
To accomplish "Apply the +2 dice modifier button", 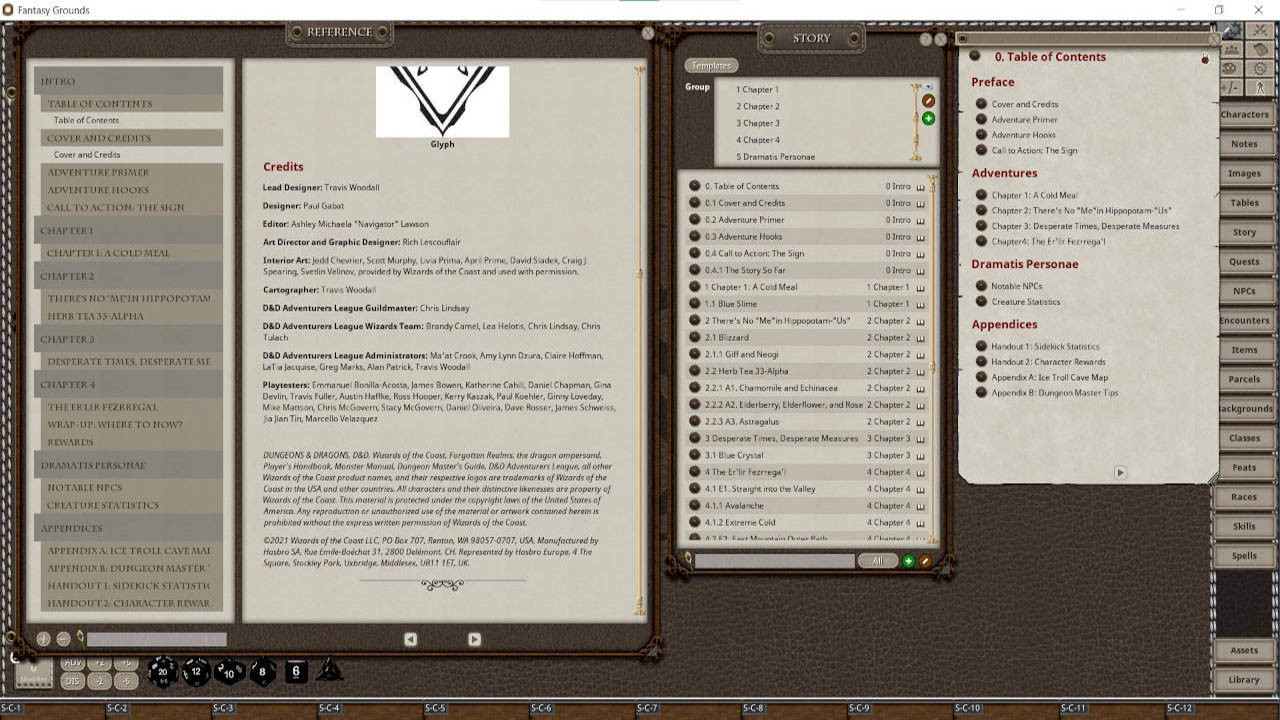I will tap(99, 662).
